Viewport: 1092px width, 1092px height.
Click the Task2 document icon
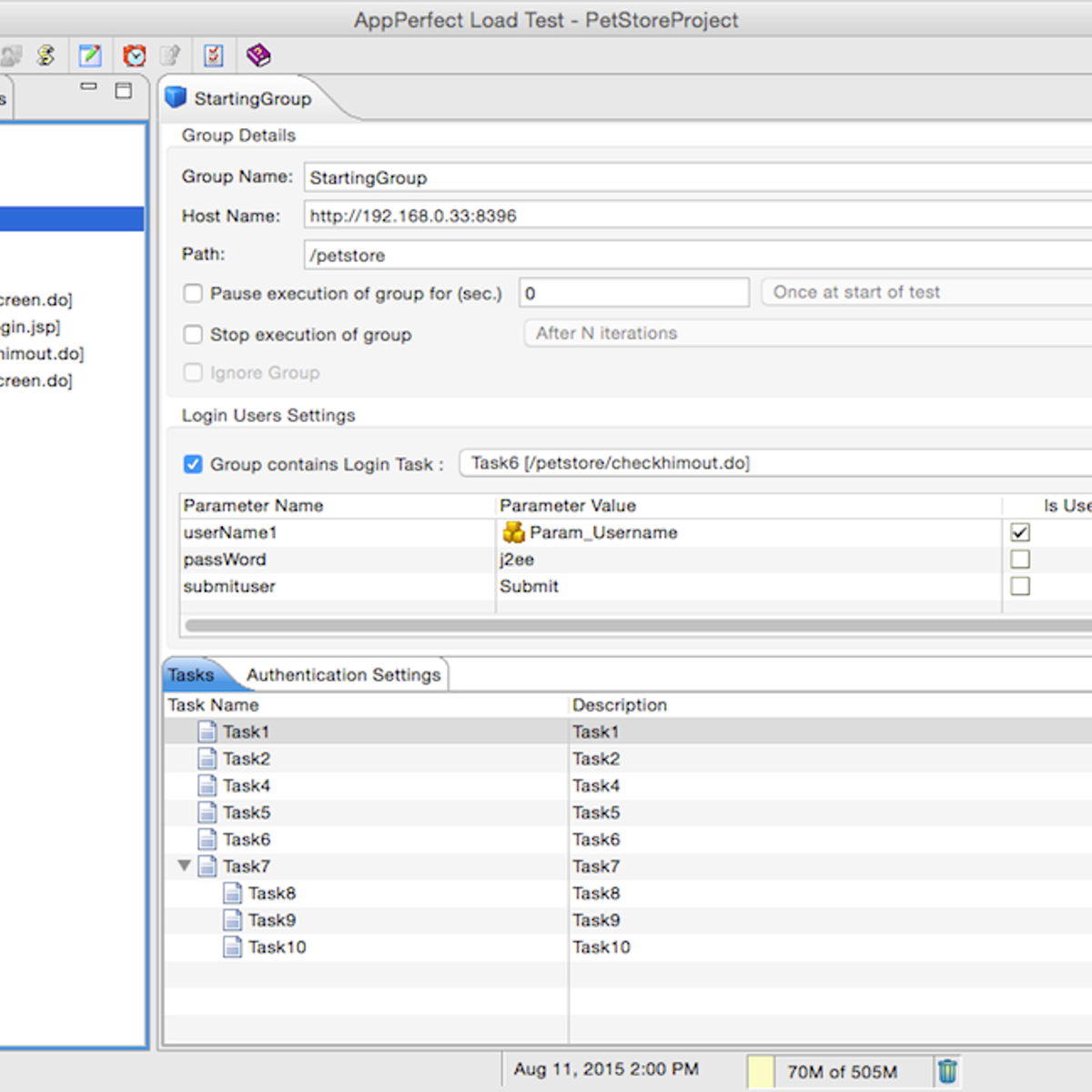207,759
